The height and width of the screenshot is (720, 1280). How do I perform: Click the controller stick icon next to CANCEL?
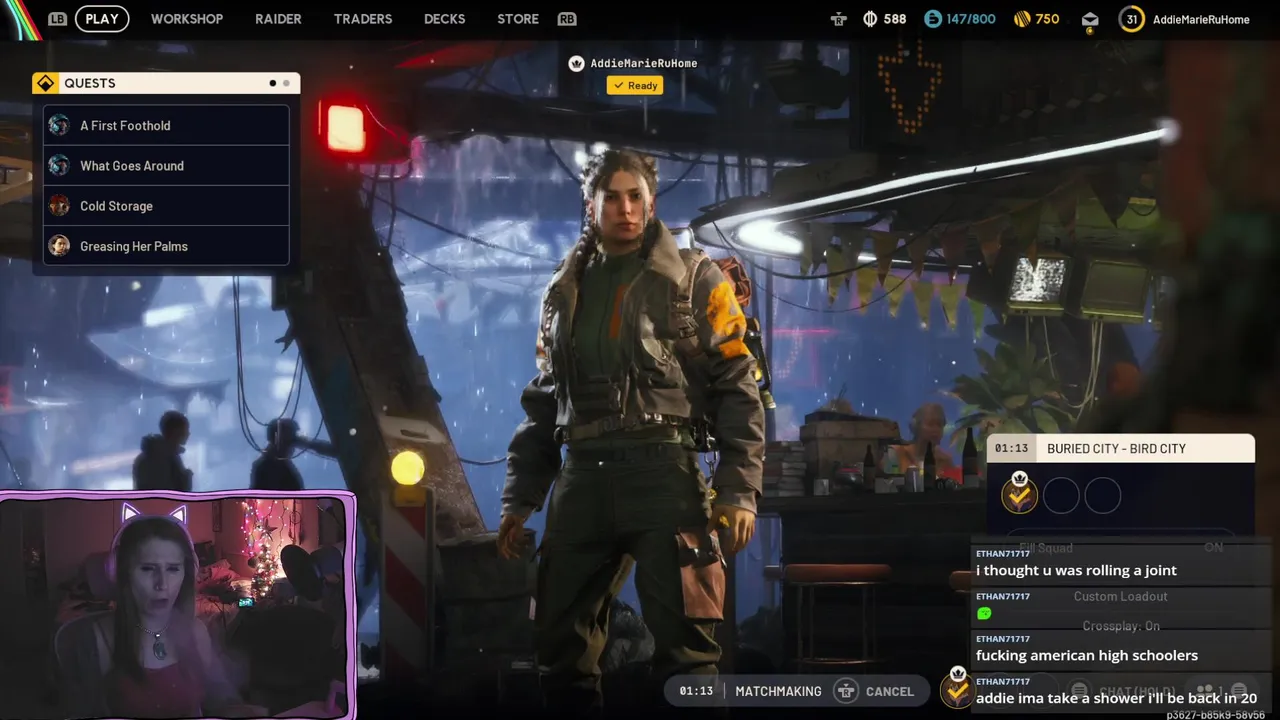[846, 691]
